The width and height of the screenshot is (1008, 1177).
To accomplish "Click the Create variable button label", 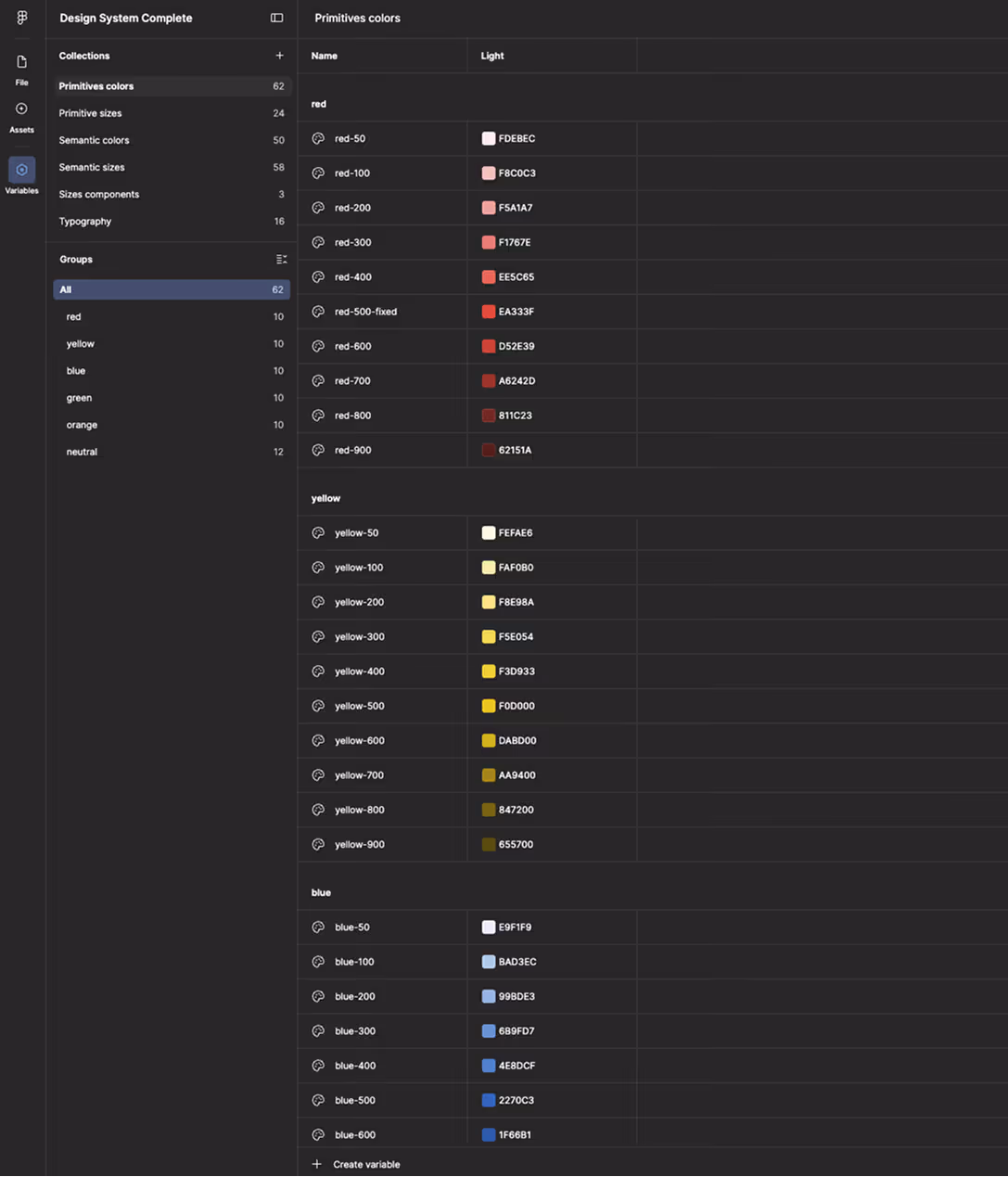I will [366, 1164].
